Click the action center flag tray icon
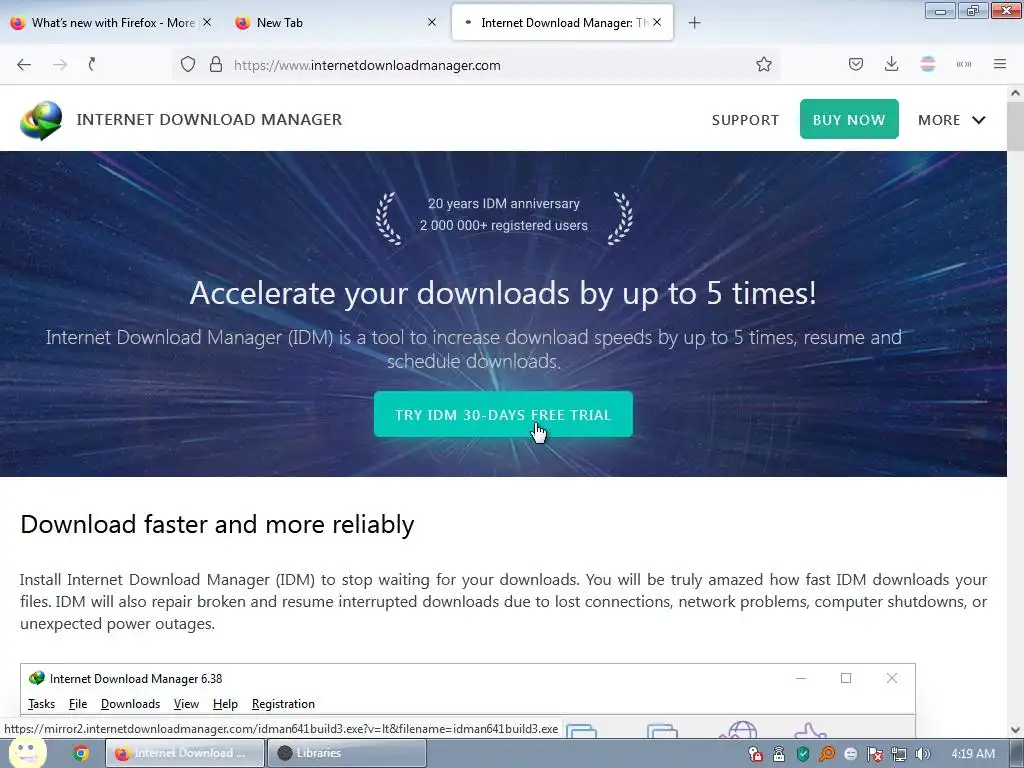Image resolution: width=1024 pixels, height=768 pixels. pyautogui.click(x=874, y=754)
